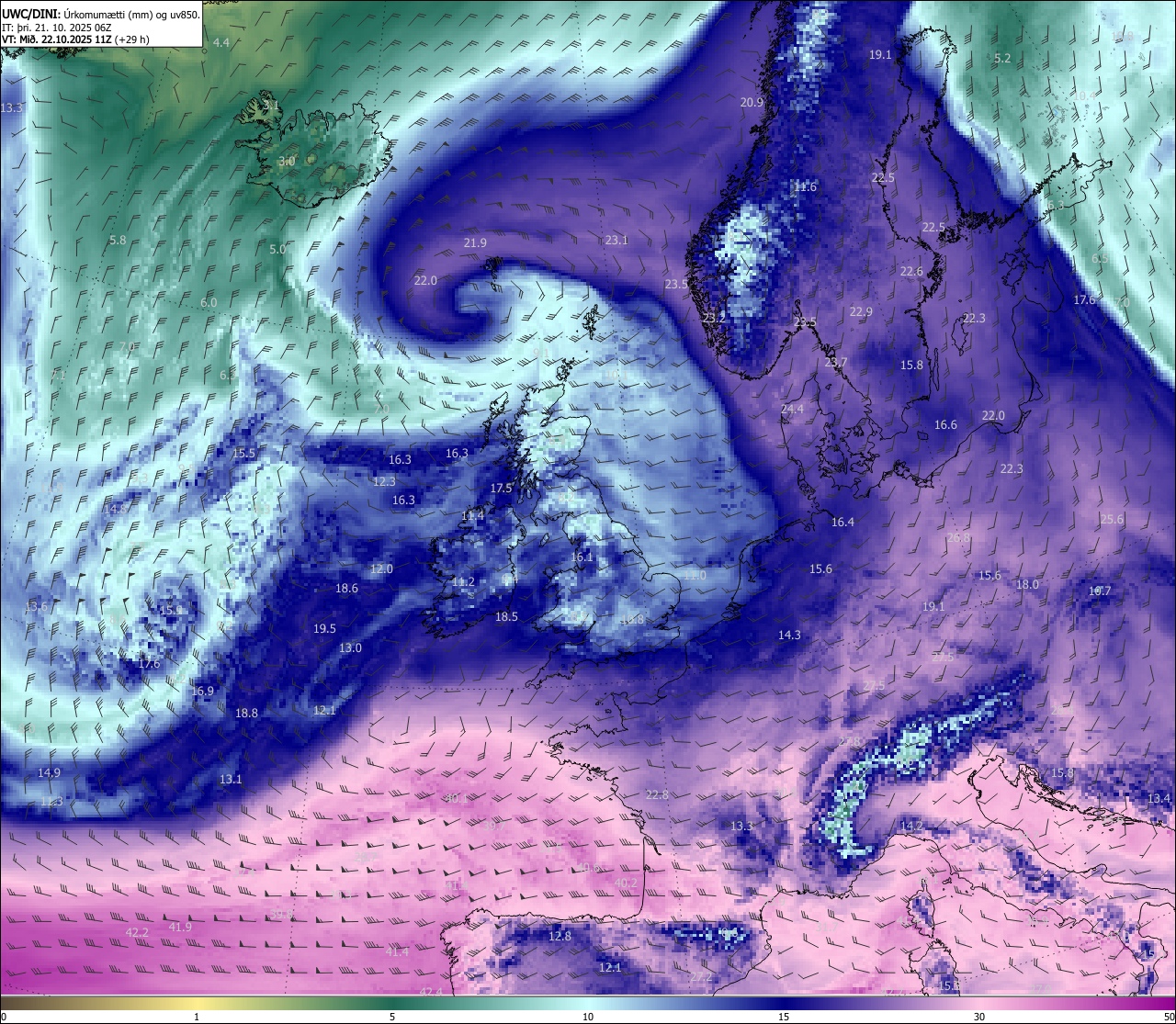Click the 17.5 value near western Scotland
Image resolution: width=1176 pixels, height=1024 pixels.
501,489
